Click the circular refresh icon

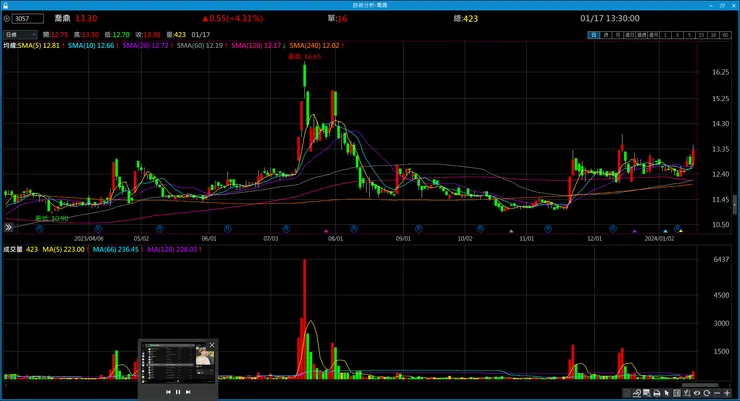point(706,393)
